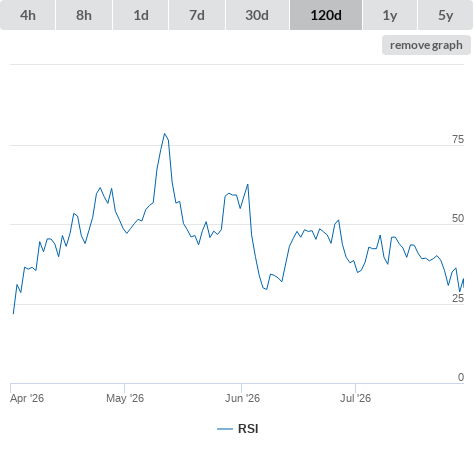Switch chart to 30d view
The image size is (474, 455).
pyautogui.click(x=257, y=15)
